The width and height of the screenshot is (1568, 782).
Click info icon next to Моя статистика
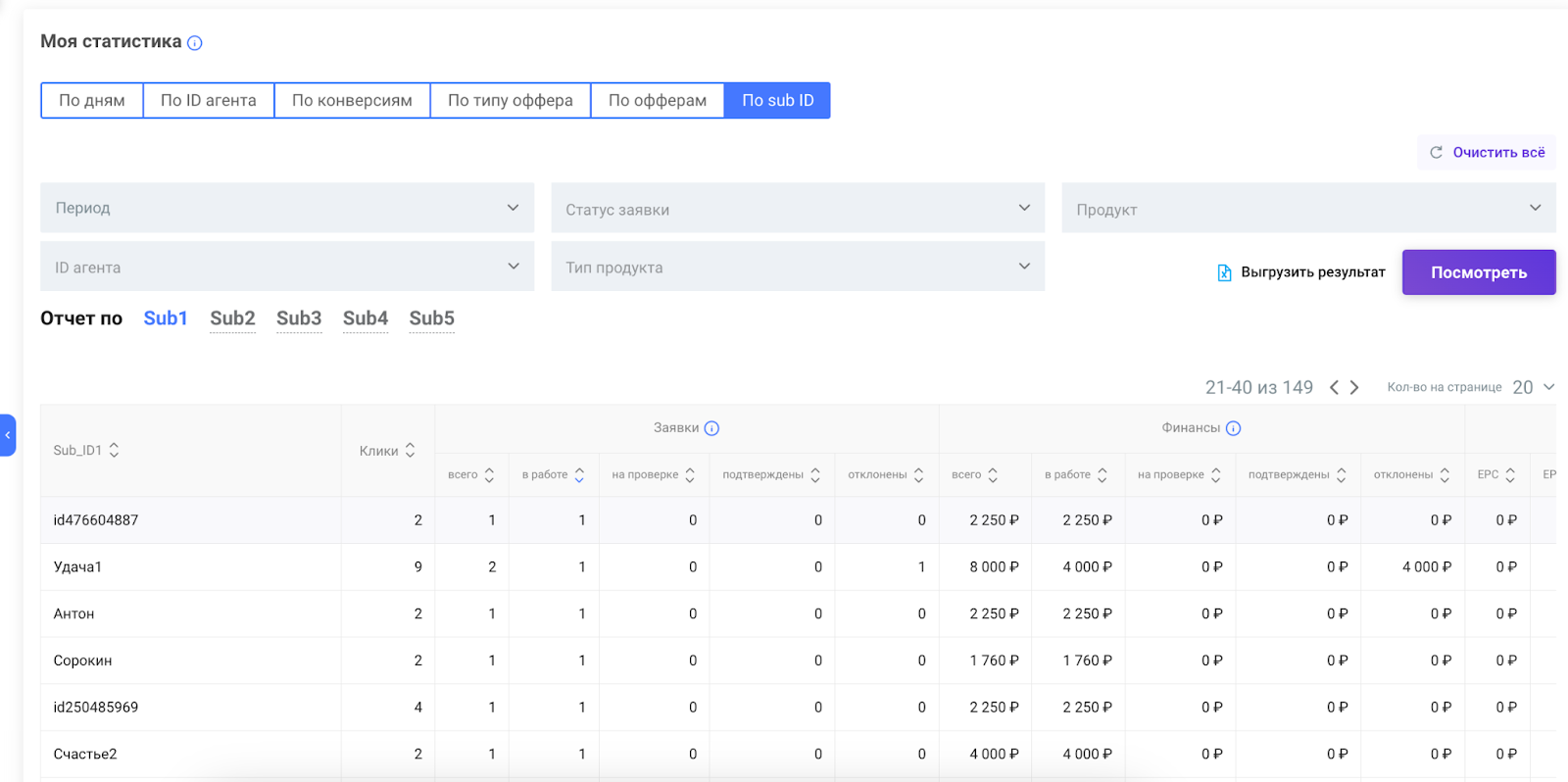click(195, 43)
